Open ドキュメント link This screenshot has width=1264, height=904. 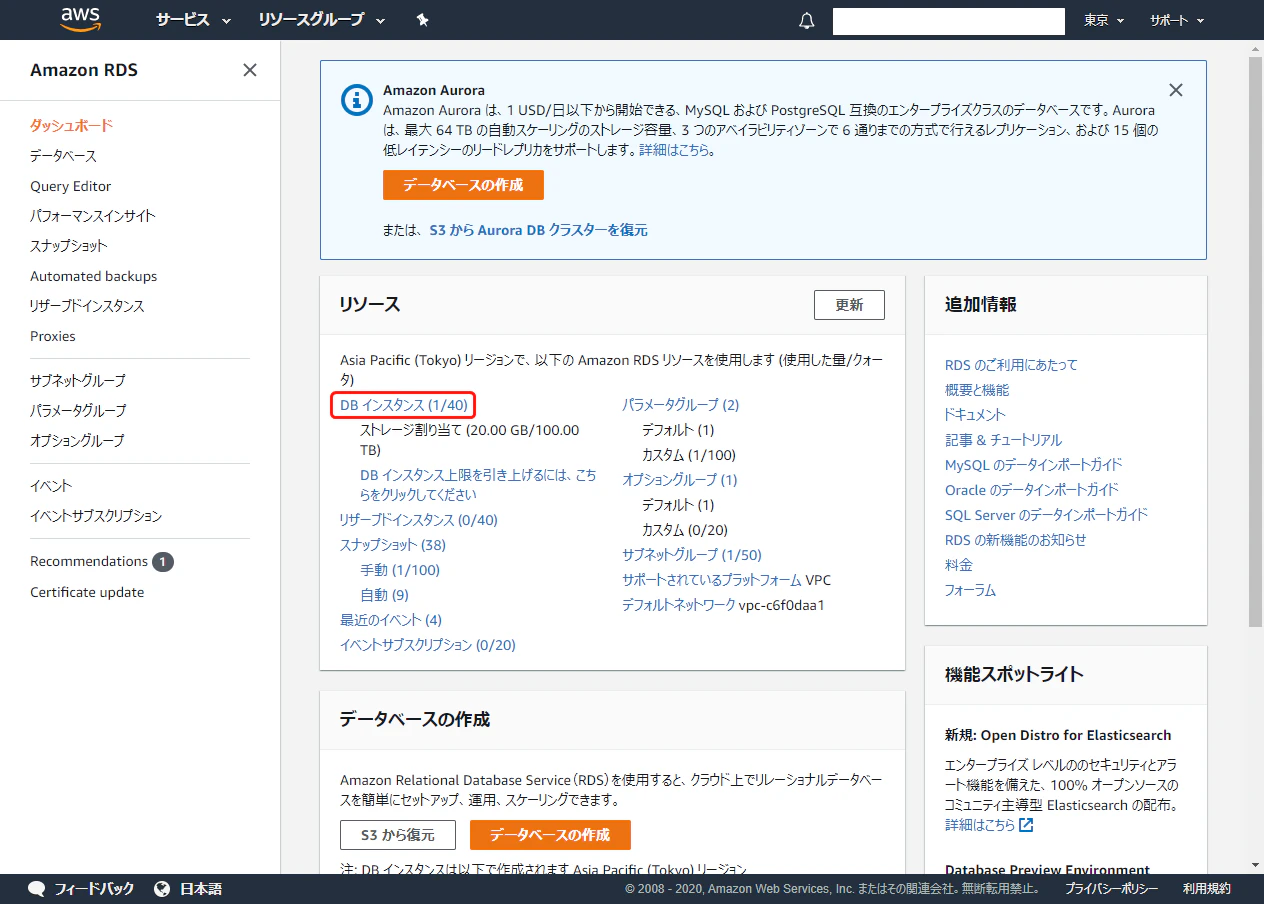[x=975, y=415]
